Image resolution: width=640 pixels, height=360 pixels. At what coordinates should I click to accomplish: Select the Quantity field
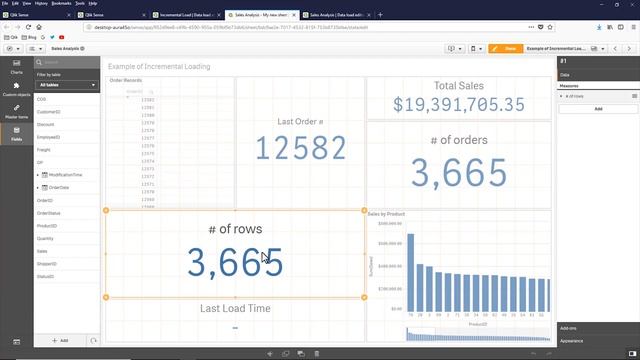67,238
